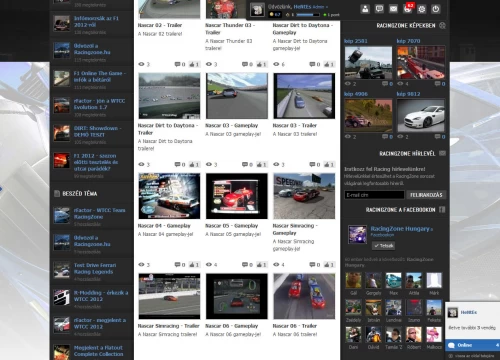The image size is (500, 360).
Task: Open the Online chat bar
Action: [473, 345]
